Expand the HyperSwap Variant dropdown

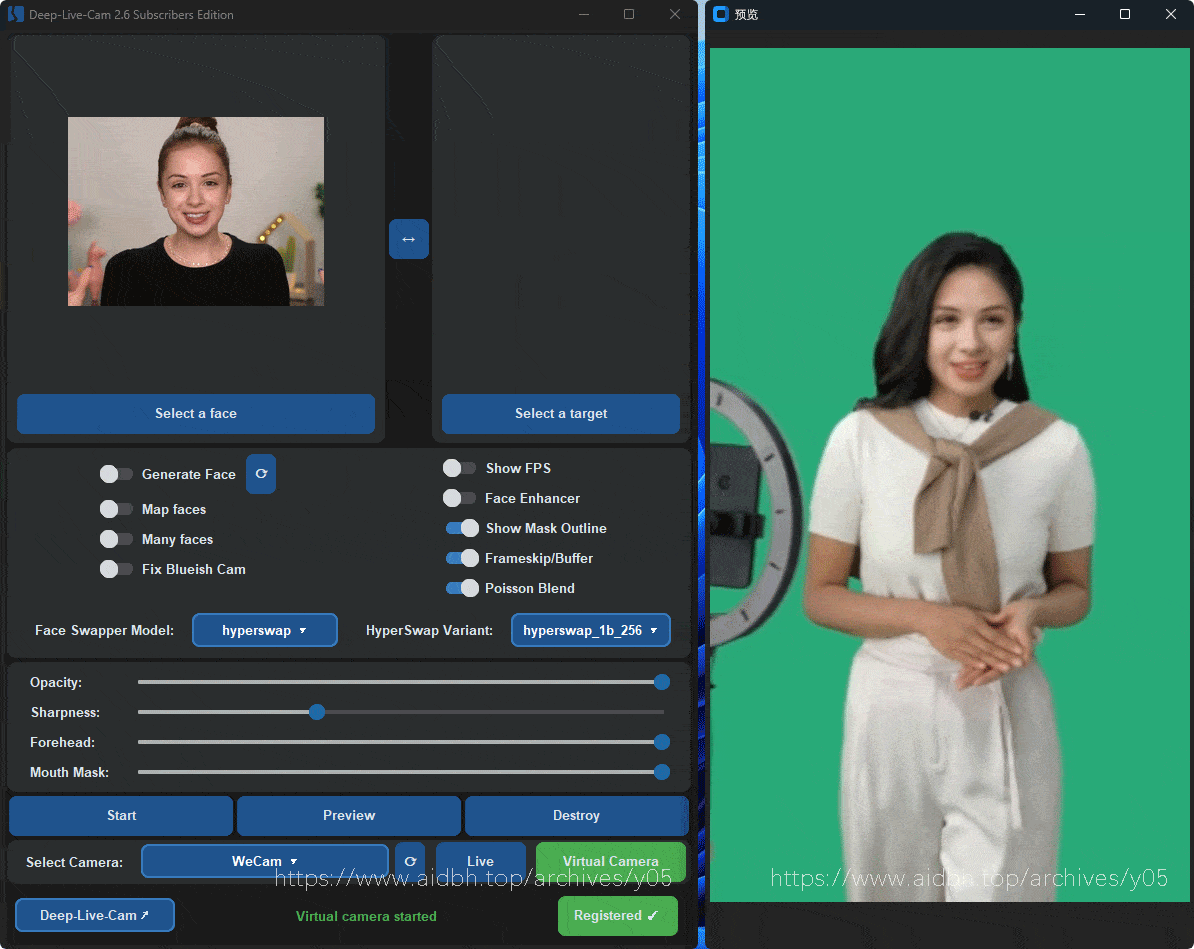click(x=590, y=630)
